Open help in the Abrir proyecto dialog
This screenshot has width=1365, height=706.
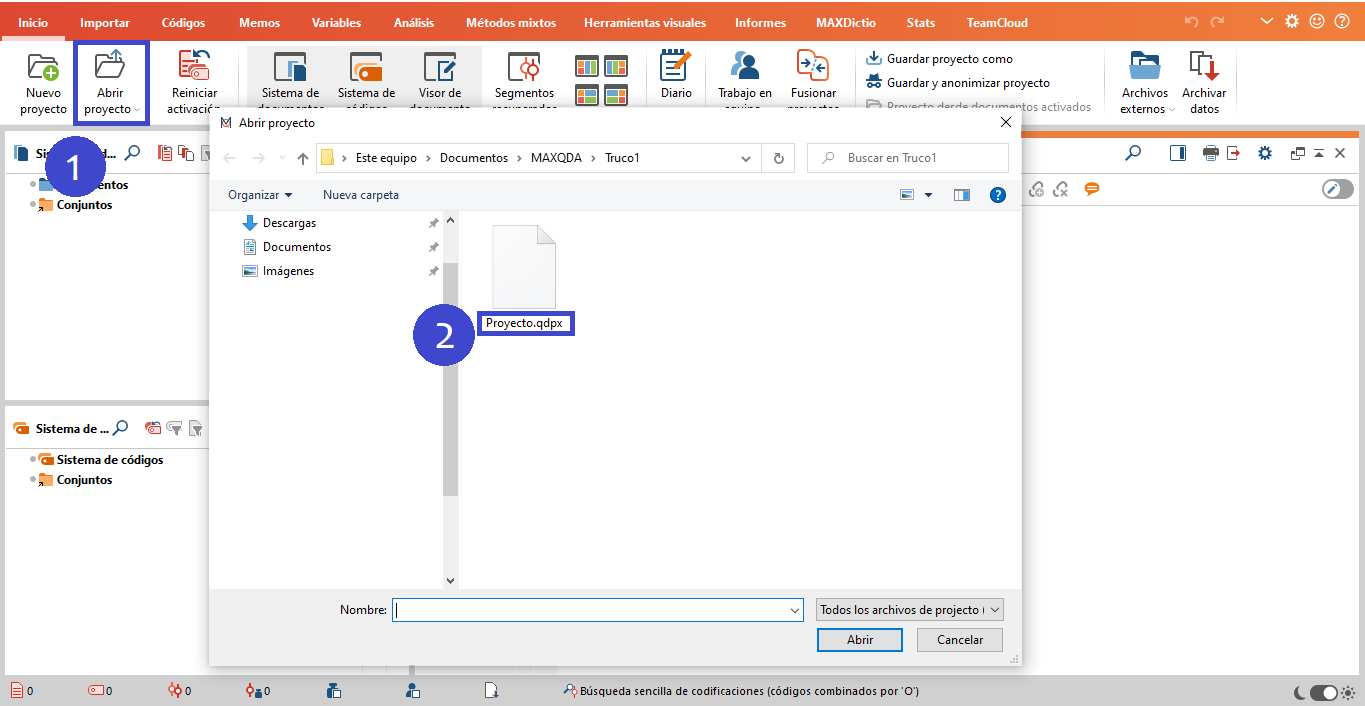point(997,195)
